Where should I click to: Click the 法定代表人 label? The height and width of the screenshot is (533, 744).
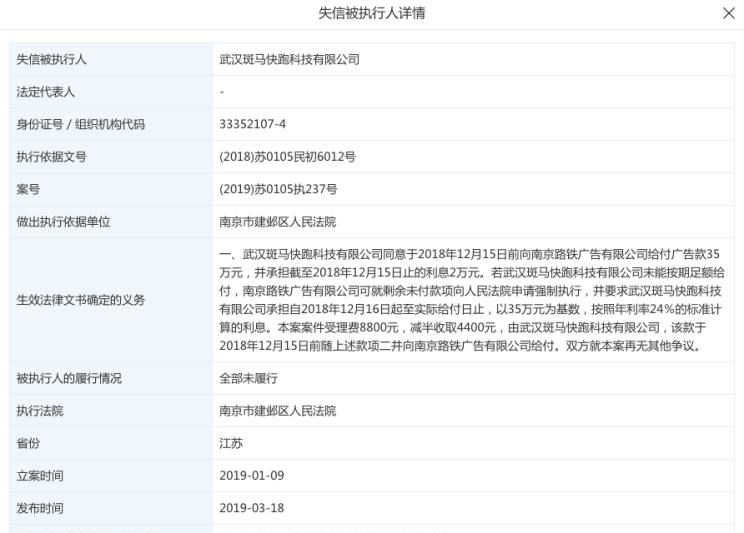click(x=46, y=92)
